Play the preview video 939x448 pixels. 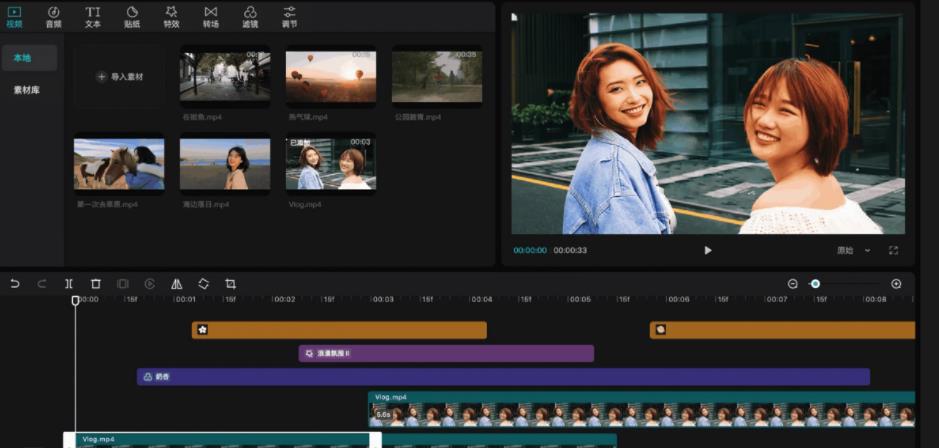click(x=708, y=250)
